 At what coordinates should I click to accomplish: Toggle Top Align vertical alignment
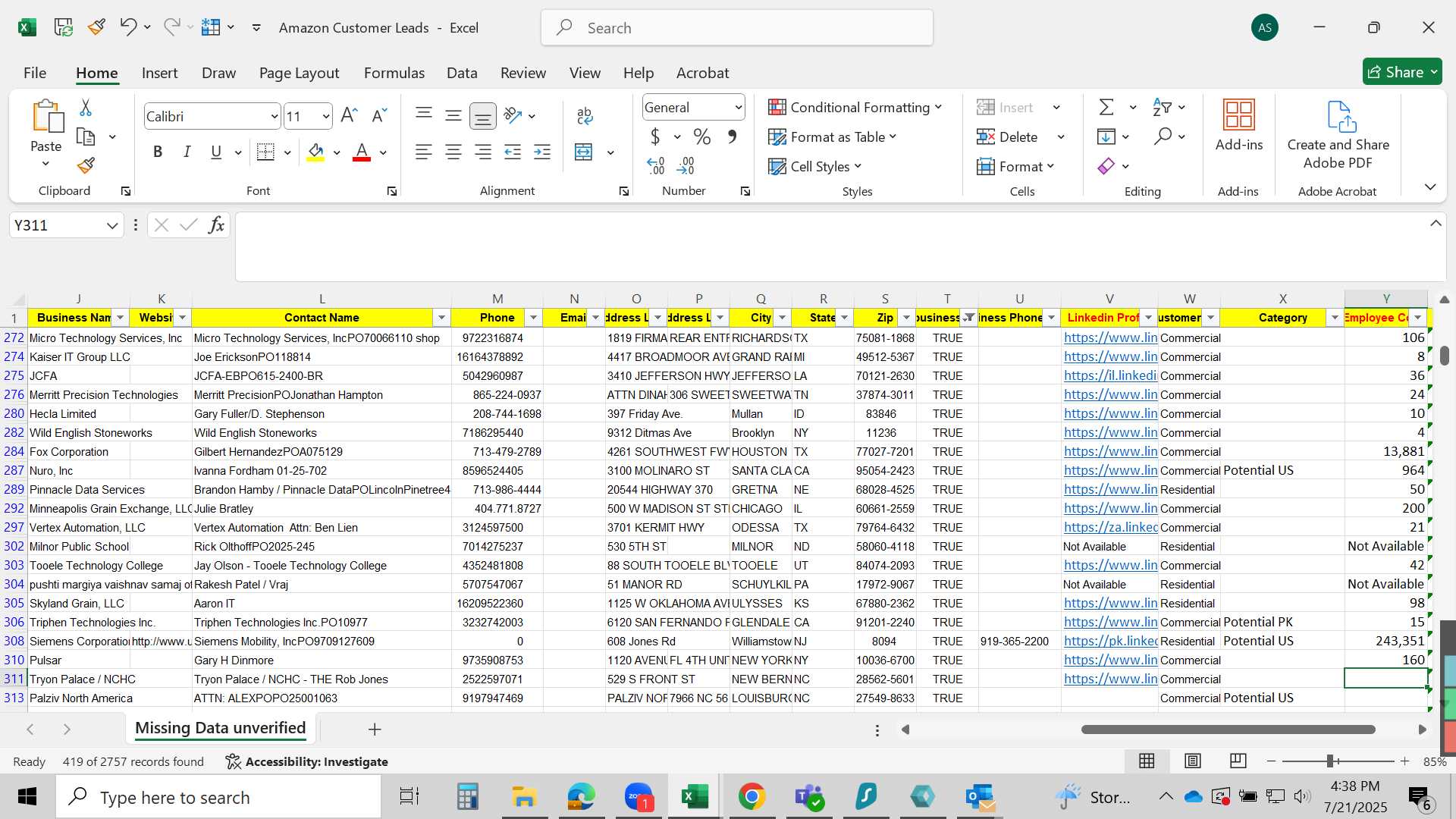[x=424, y=115]
